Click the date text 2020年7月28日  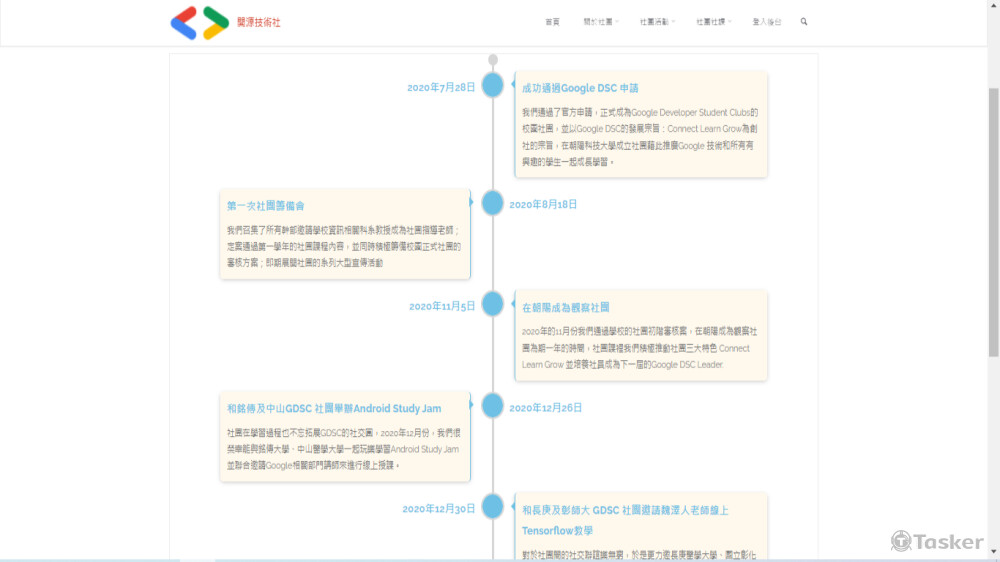tap(441, 87)
